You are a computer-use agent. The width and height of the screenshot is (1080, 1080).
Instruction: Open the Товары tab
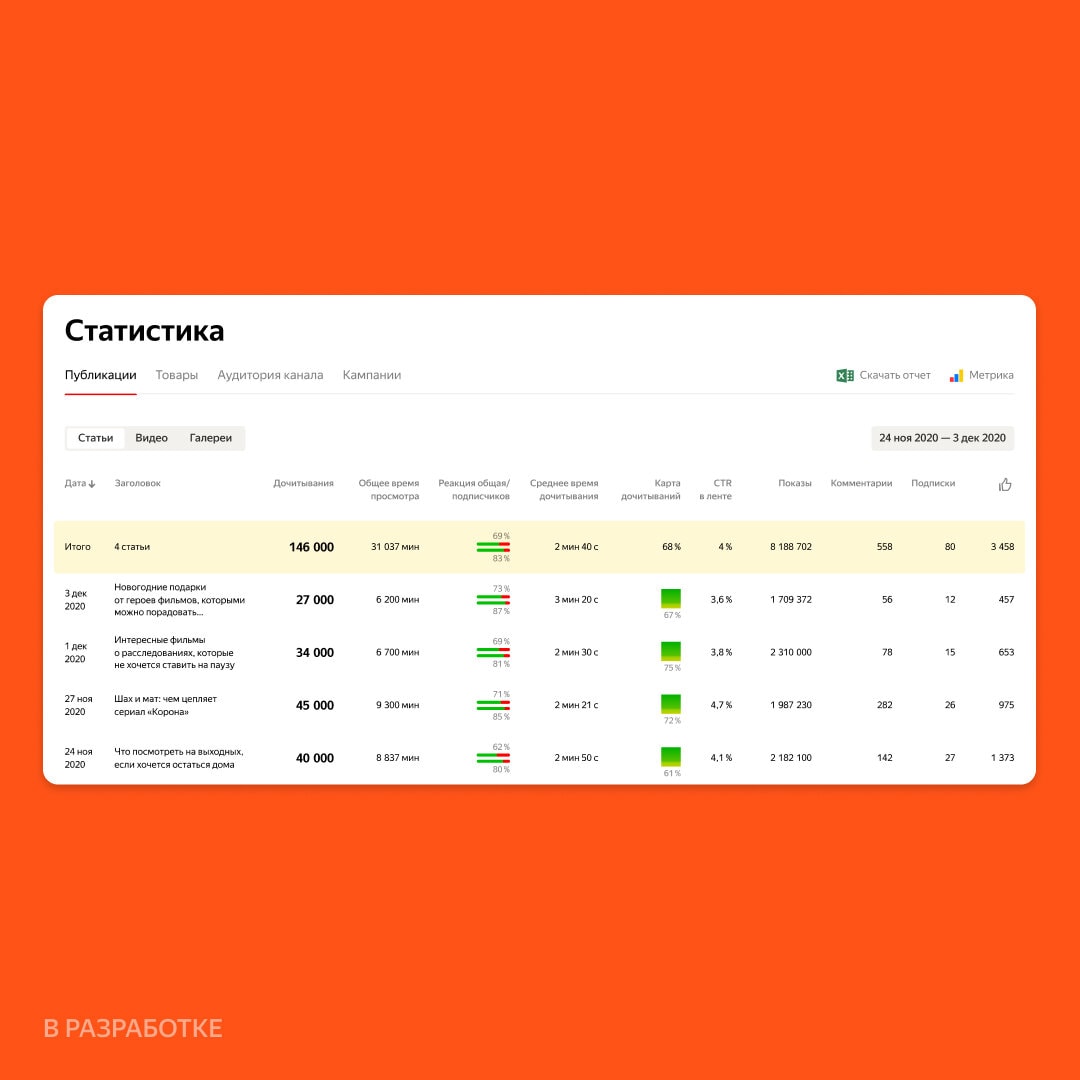pyautogui.click(x=177, y=375)
